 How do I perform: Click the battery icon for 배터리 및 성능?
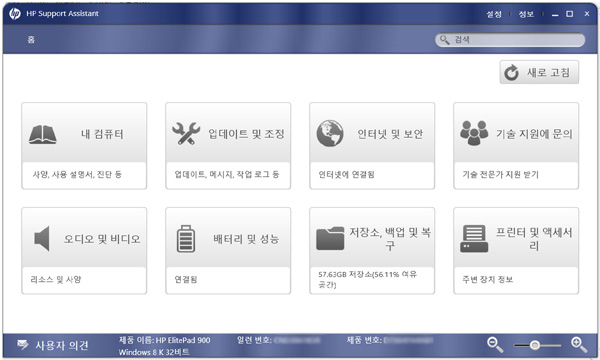coord(186,239)
